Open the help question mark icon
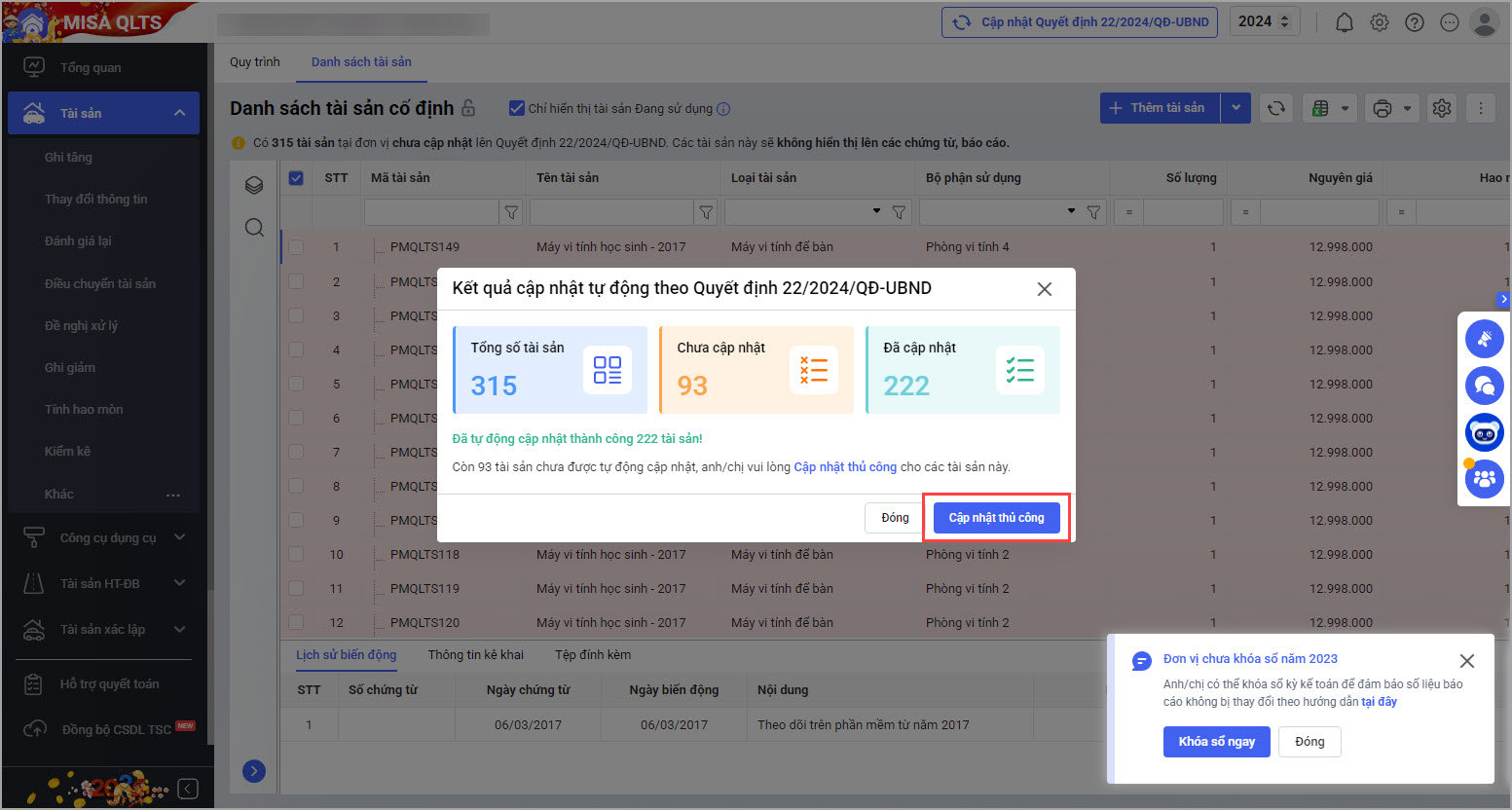The height and width of the screenshot is (810, 1512). point(1415,22)
